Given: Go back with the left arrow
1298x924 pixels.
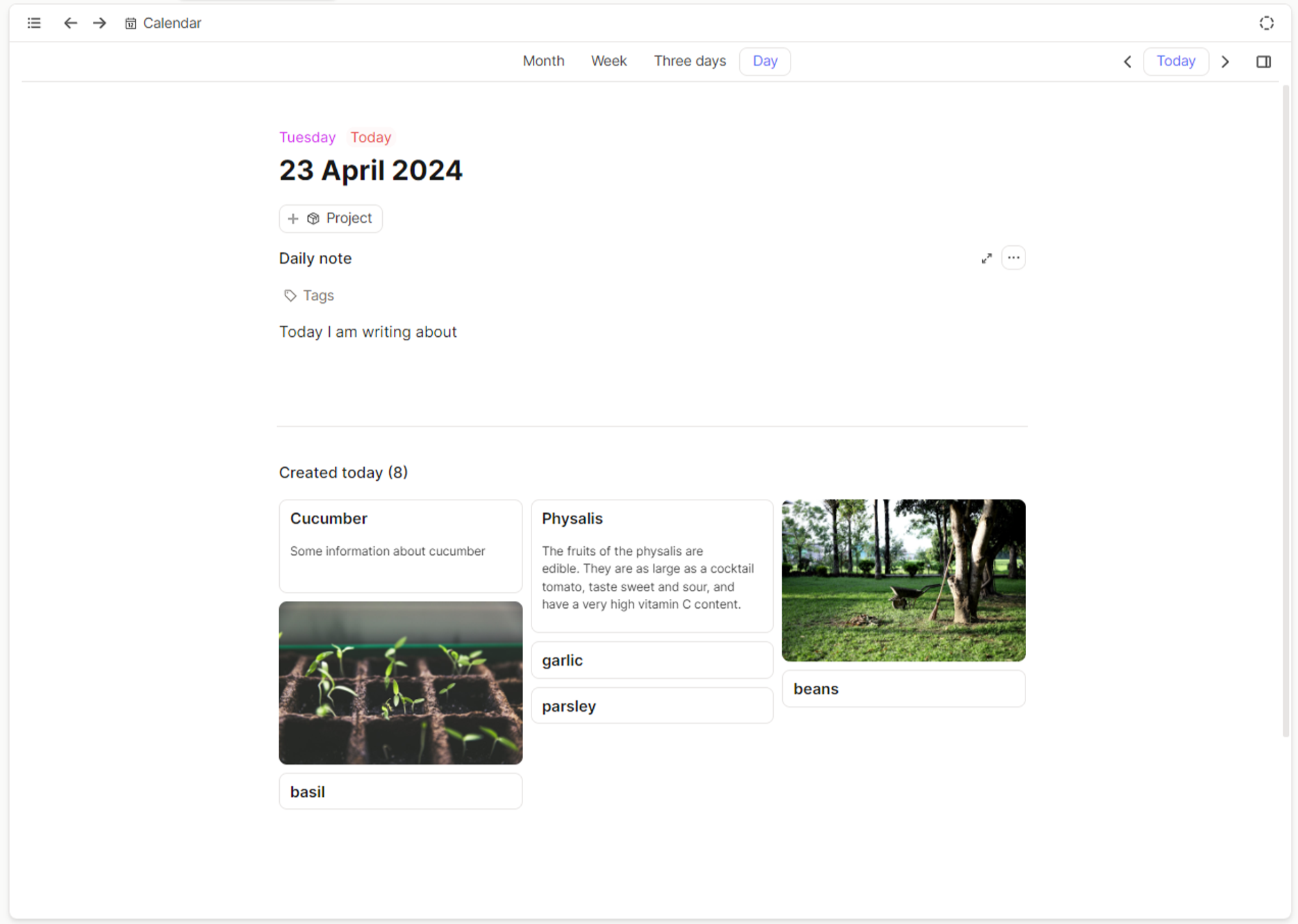Looking at the screenshot, I should 70,23.
